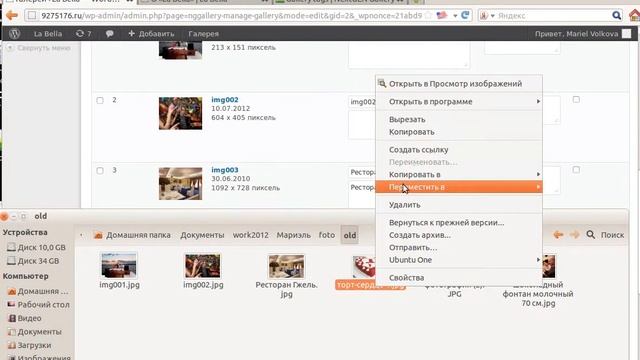
Task: Open img002 title link
Action: pyautogui.click(x=224, y=100)
